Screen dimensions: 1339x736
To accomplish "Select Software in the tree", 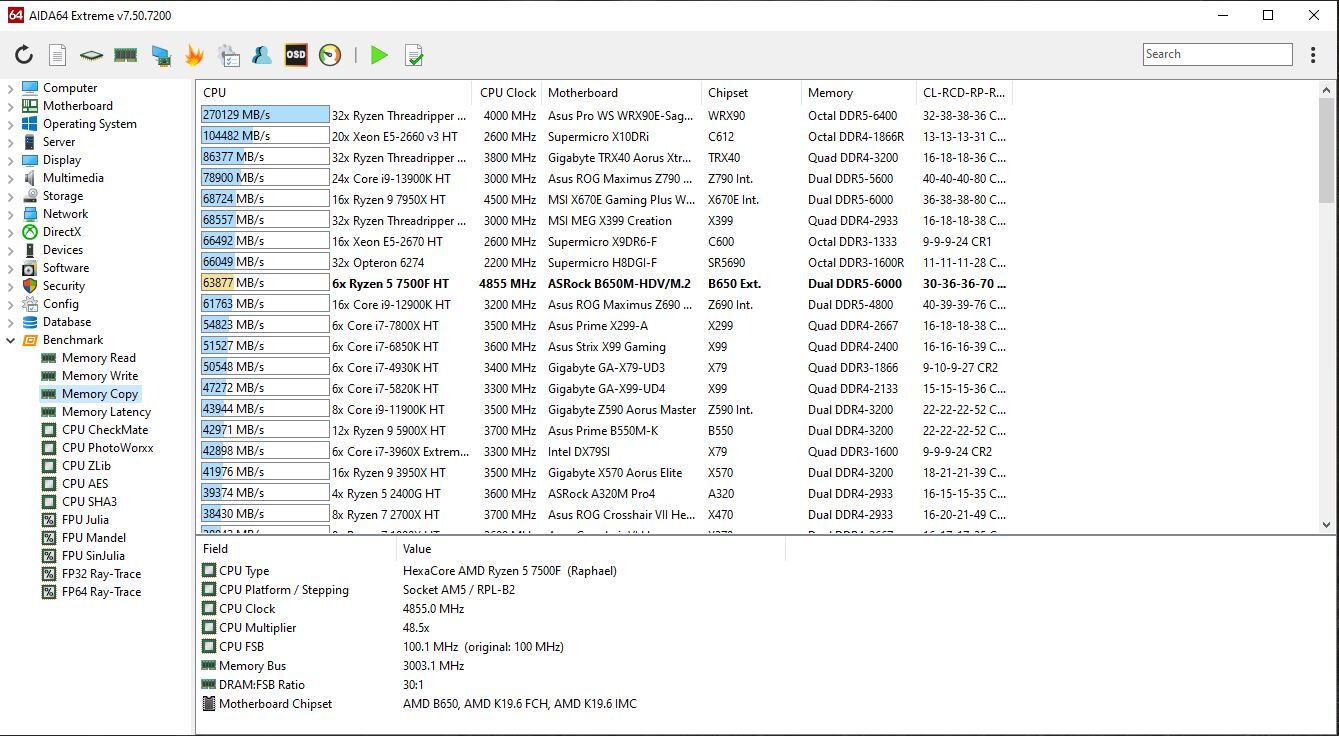I will pos(66,268).
